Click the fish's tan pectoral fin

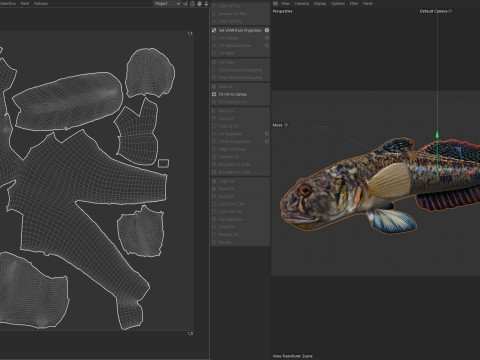[390, 180]
